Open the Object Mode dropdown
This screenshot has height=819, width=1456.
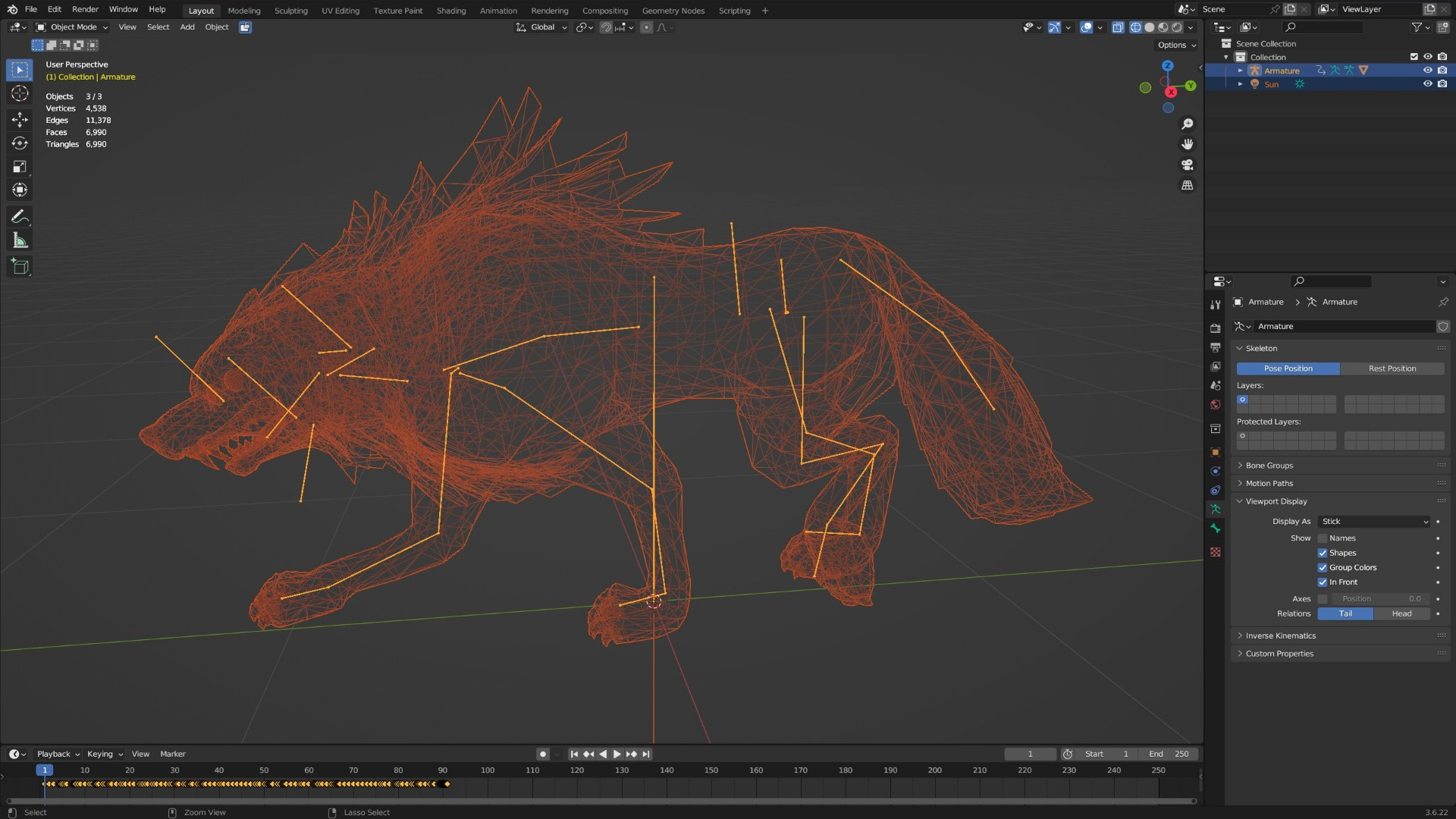click(x=72, y=27)
